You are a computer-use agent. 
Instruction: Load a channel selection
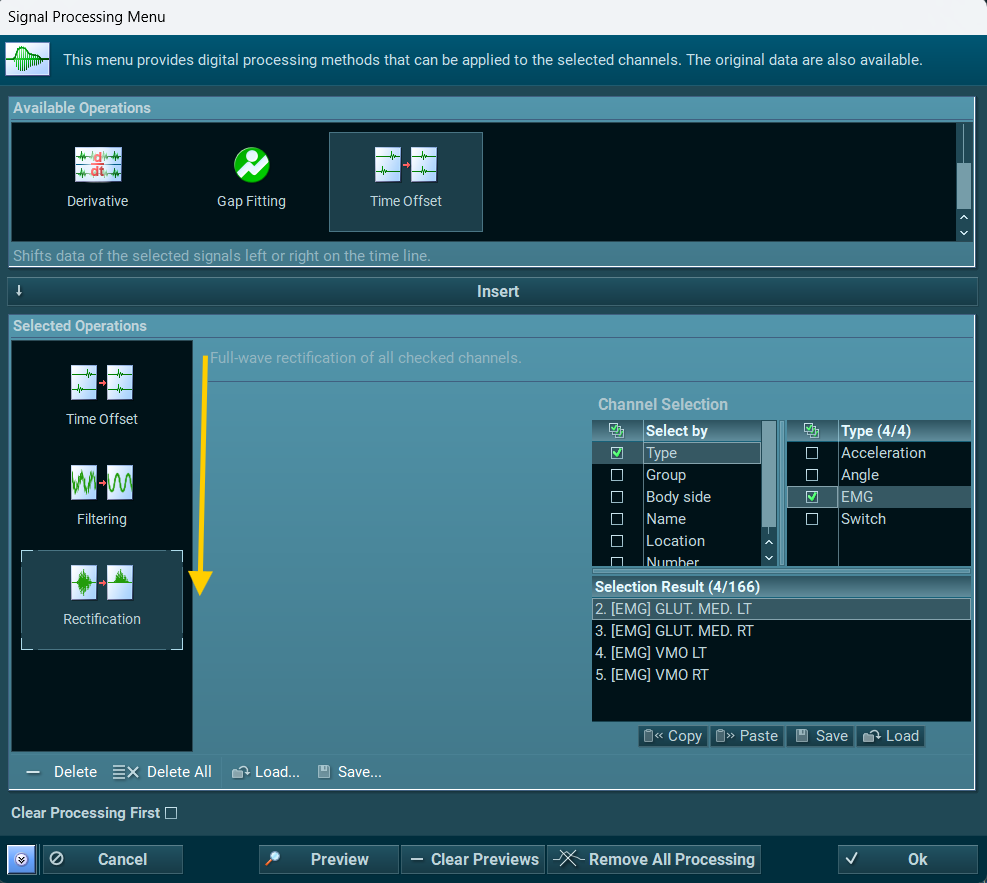click(x=890, y=736)
